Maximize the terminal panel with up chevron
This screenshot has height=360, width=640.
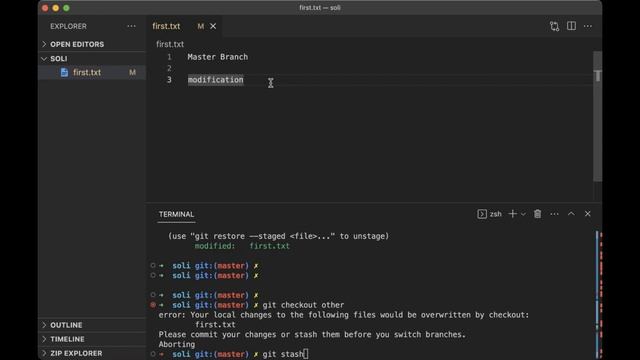pos(571,213)
